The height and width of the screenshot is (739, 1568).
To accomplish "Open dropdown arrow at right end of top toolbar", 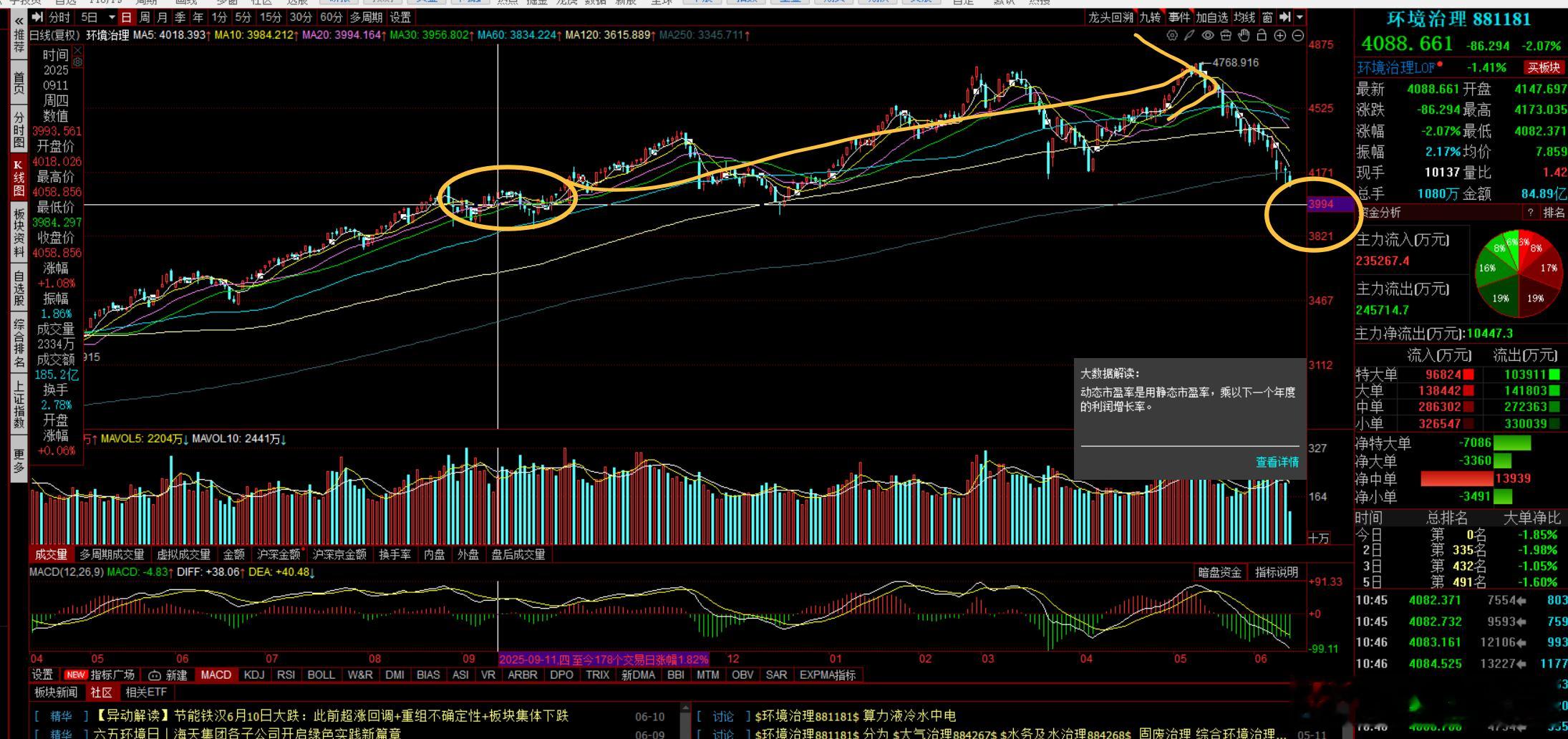I will (1300, 17).
